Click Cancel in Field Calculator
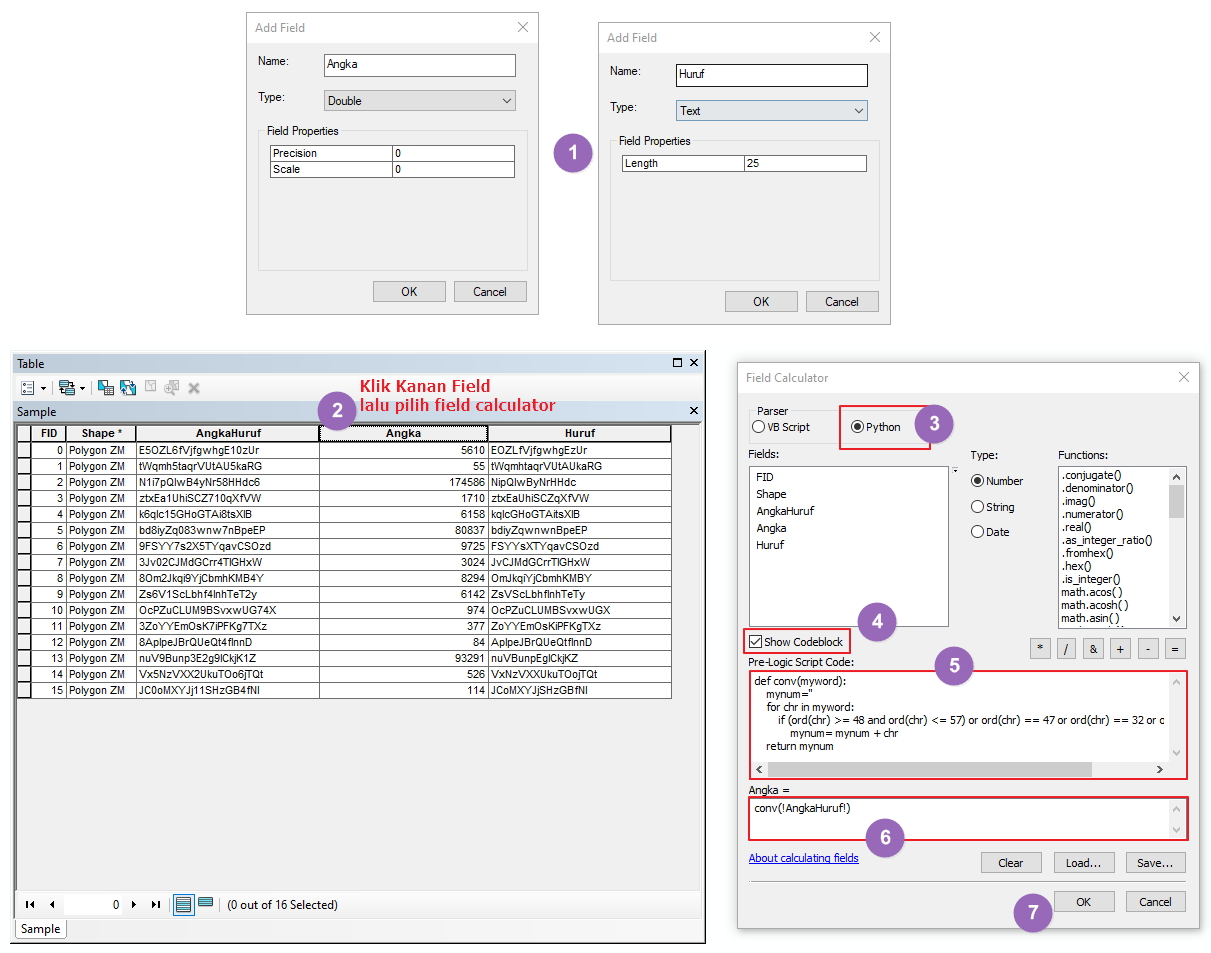The height and width of the screenshot is (953, 1211). click(1155, 901)
